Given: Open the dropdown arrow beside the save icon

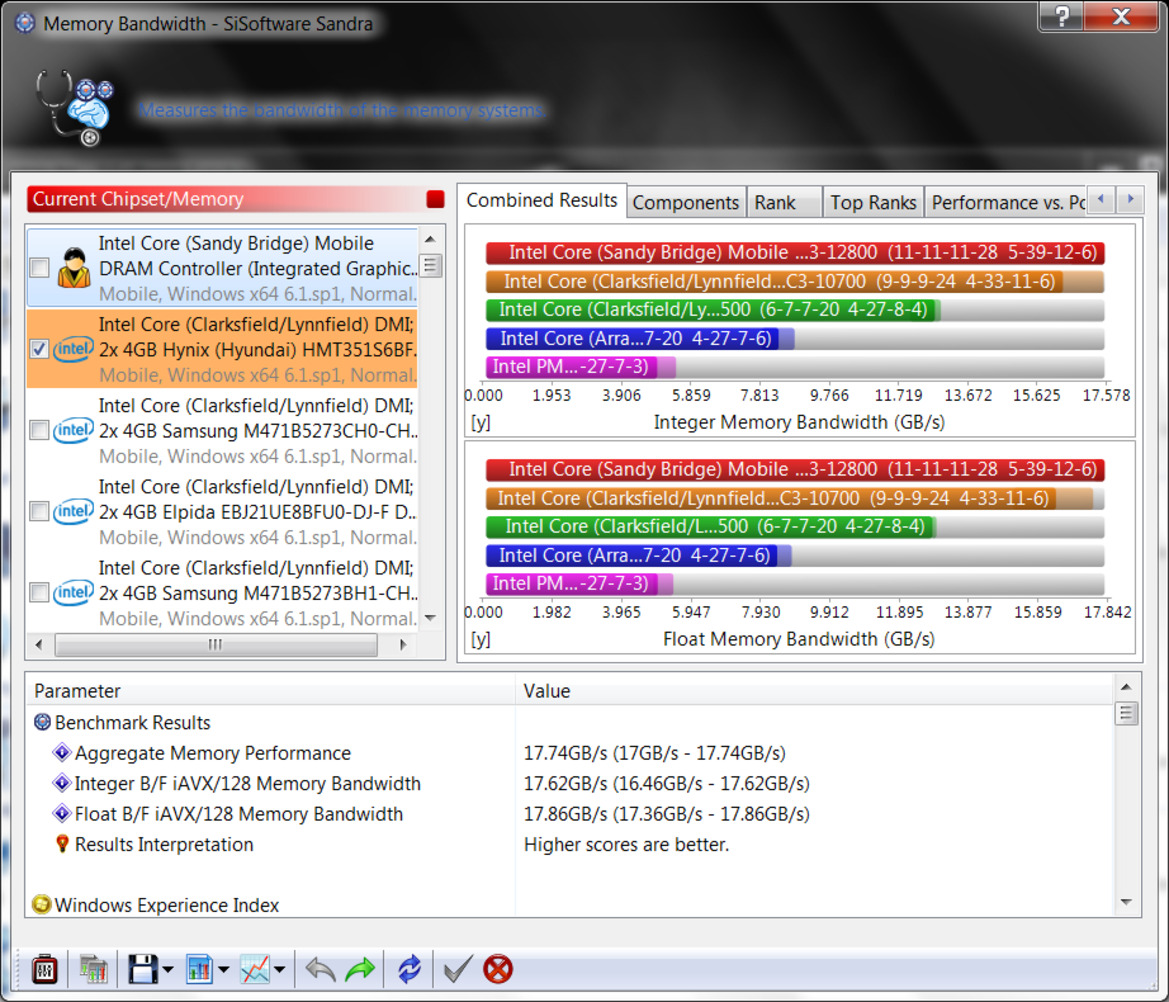Looking at the screenshot, I should pyautogui.click(x=168, y=970).
